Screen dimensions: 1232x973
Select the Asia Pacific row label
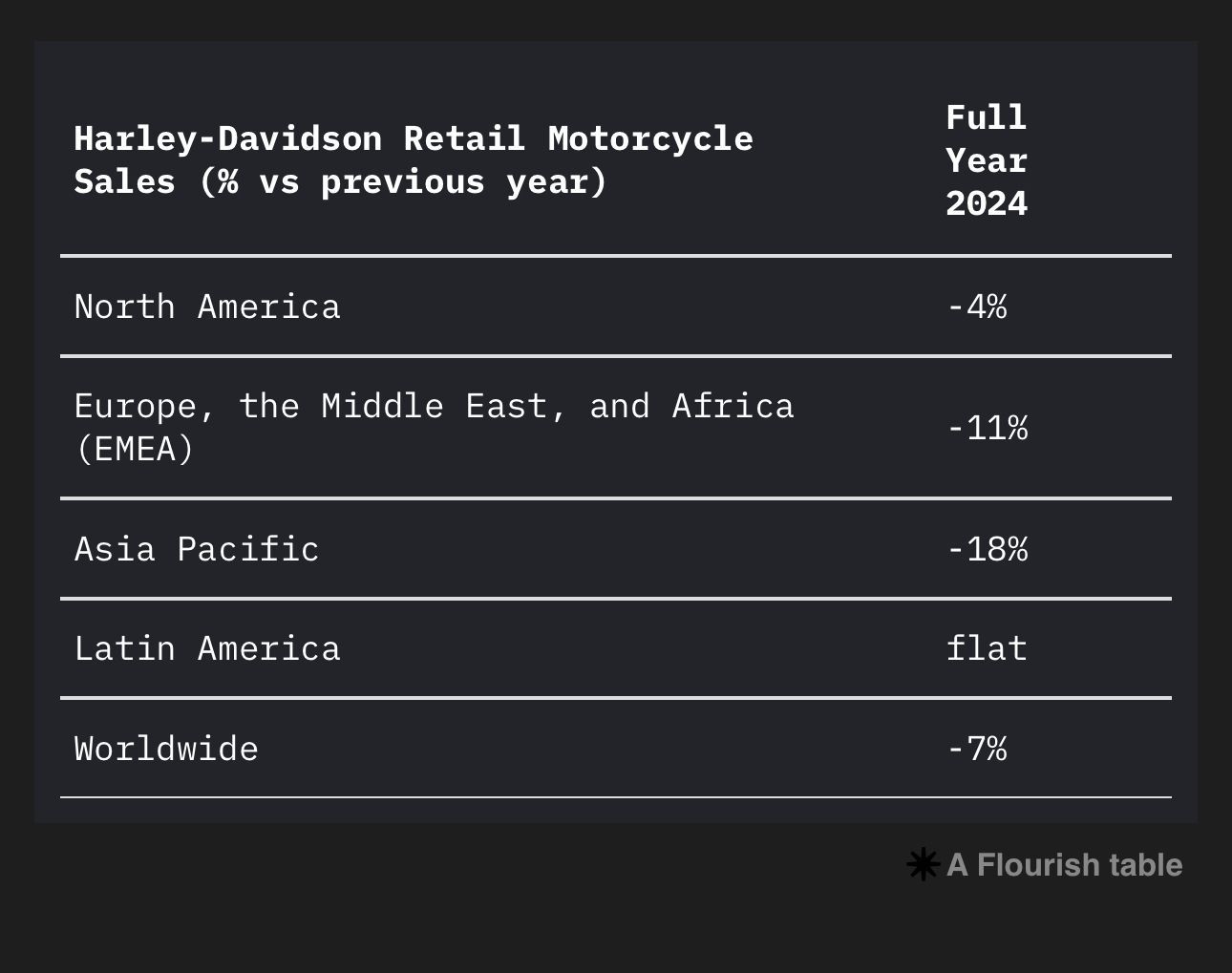tap(197, 550)
